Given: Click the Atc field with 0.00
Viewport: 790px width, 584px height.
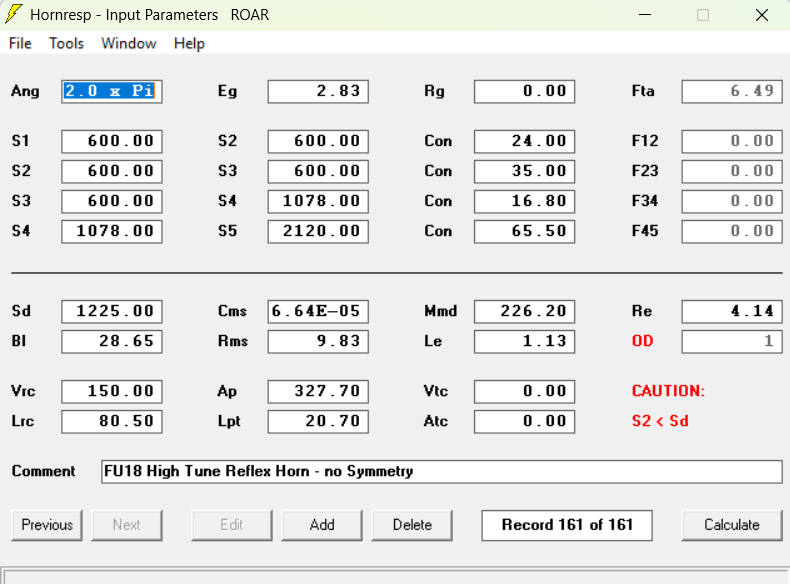Looking at the screenshot, I should [x=524, y=421].
